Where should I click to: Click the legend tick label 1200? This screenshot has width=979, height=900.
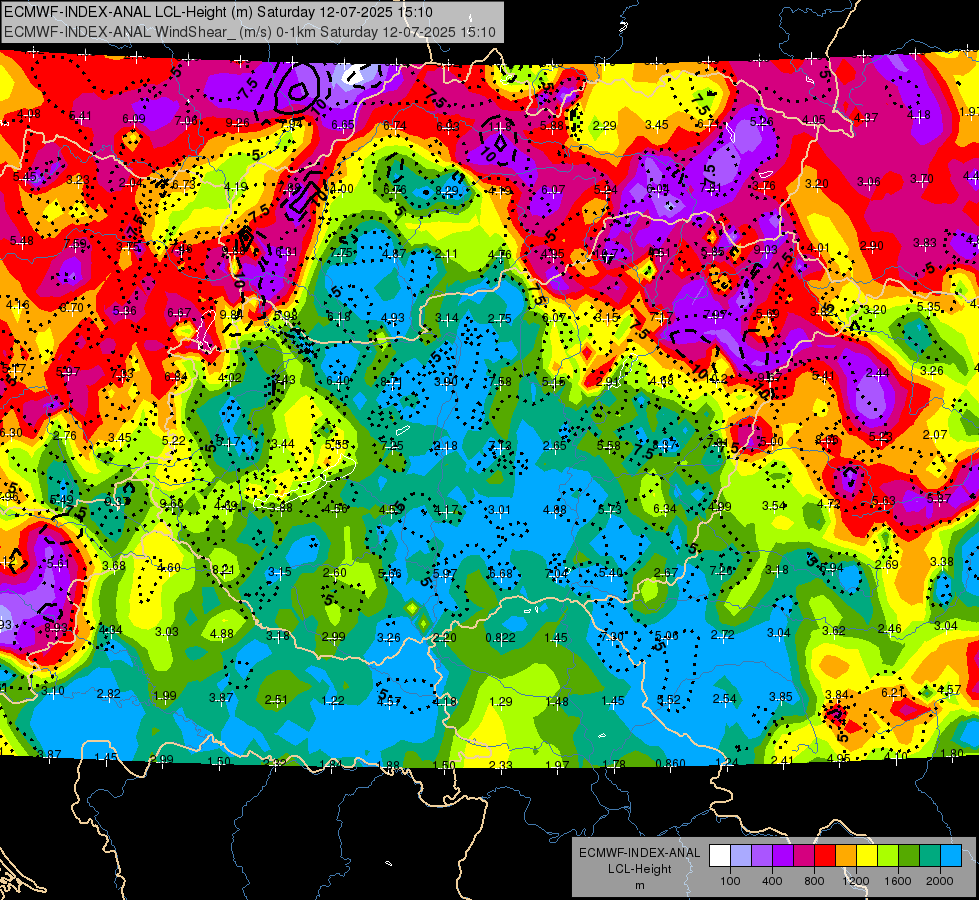point(855,881)
